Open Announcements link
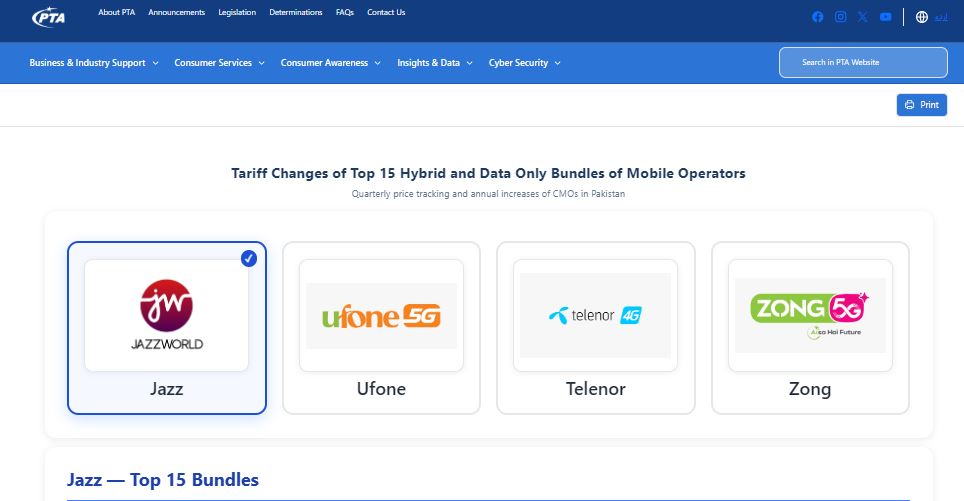964x501 pixels. [176, 12]
